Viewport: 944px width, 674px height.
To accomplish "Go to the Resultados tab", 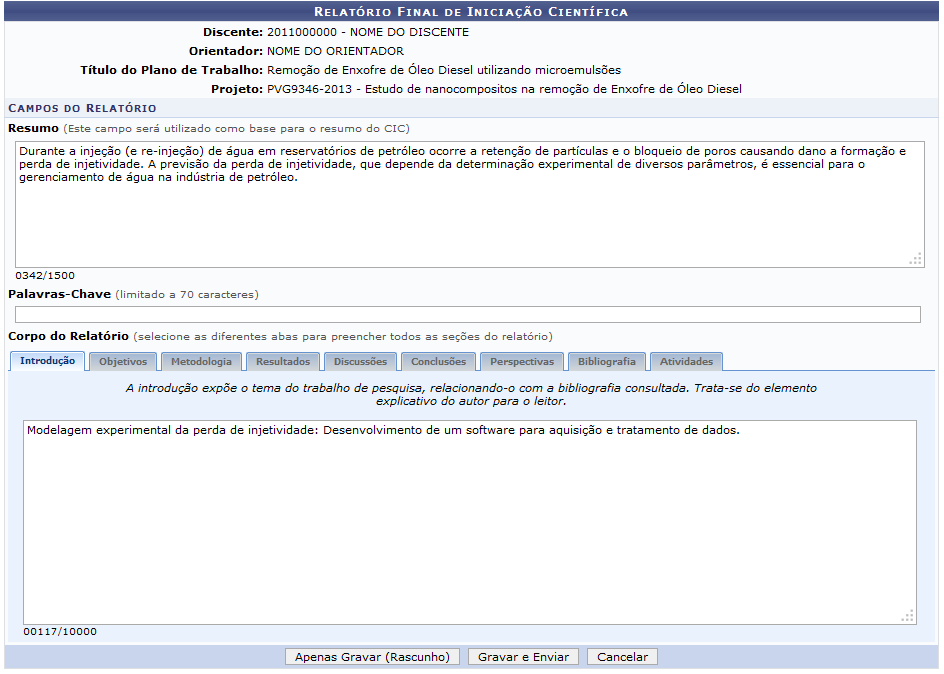I will point(283,362).
